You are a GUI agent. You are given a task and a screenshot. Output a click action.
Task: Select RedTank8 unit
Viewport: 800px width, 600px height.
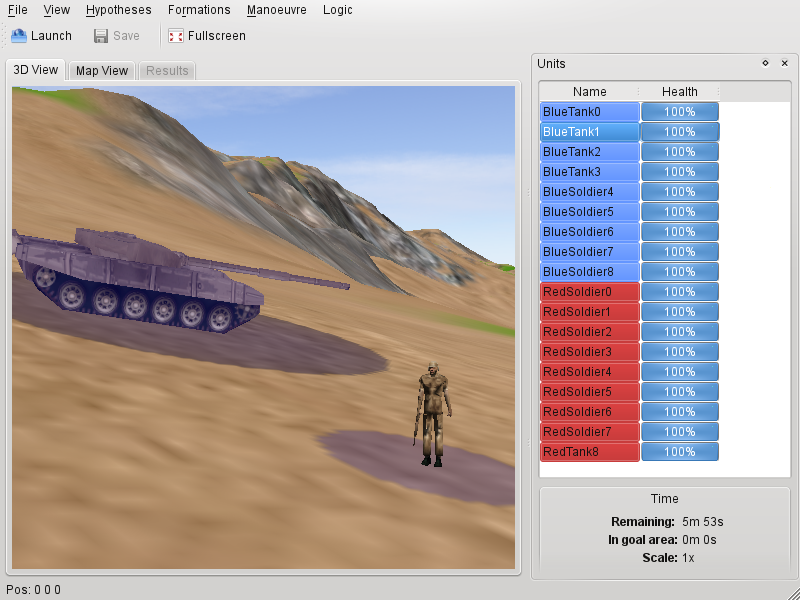589,452
